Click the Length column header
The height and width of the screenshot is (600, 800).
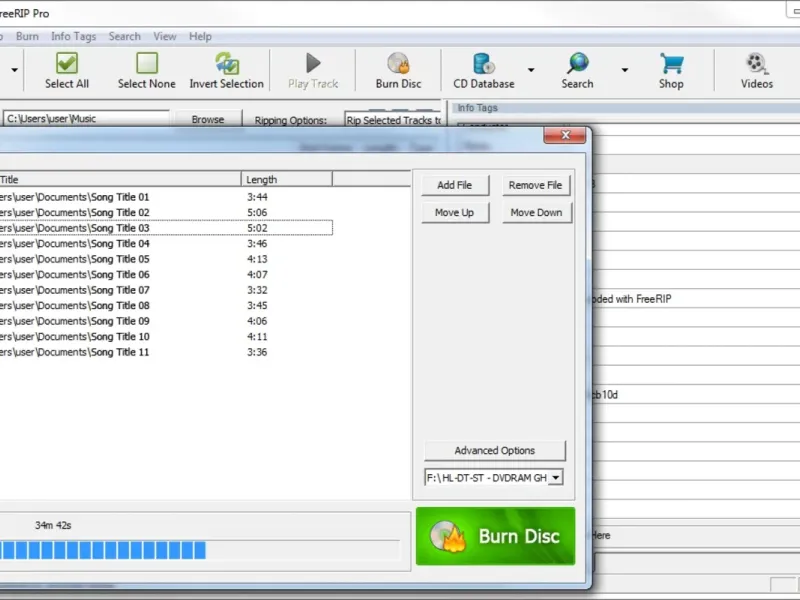tap(287, 180)
